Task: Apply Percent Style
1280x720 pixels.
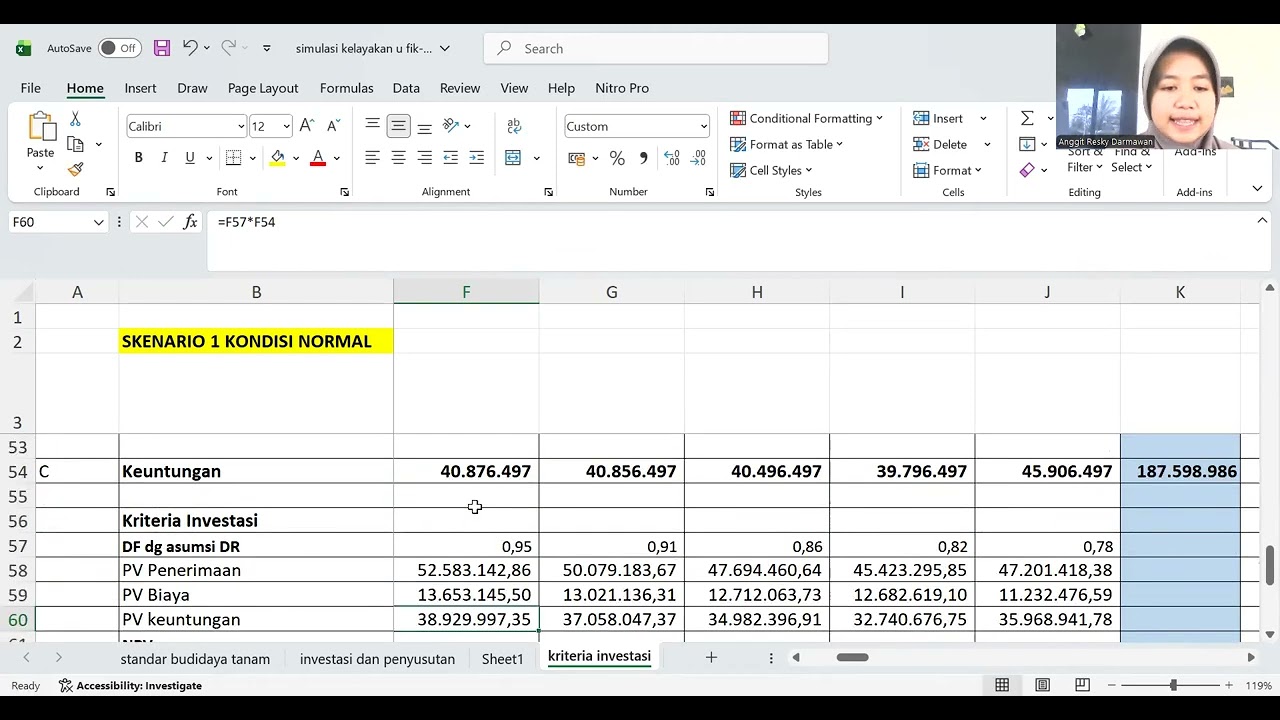Action: (617, 158)
